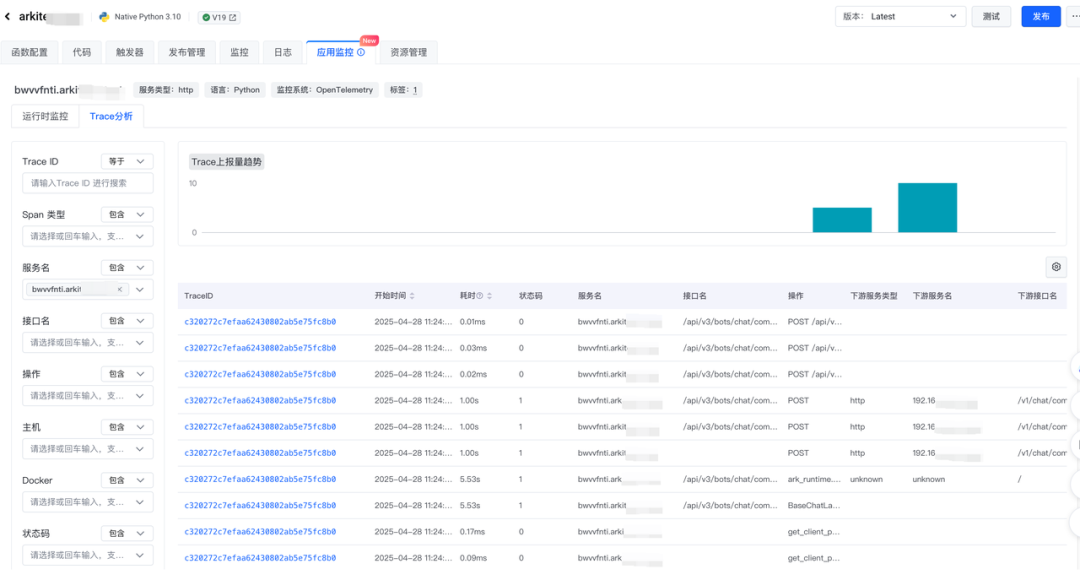The width and height of the screenshot is (1080, 580).
Task: Remove the bwvvfnti service name tag
Action: [x=119, y=289]
